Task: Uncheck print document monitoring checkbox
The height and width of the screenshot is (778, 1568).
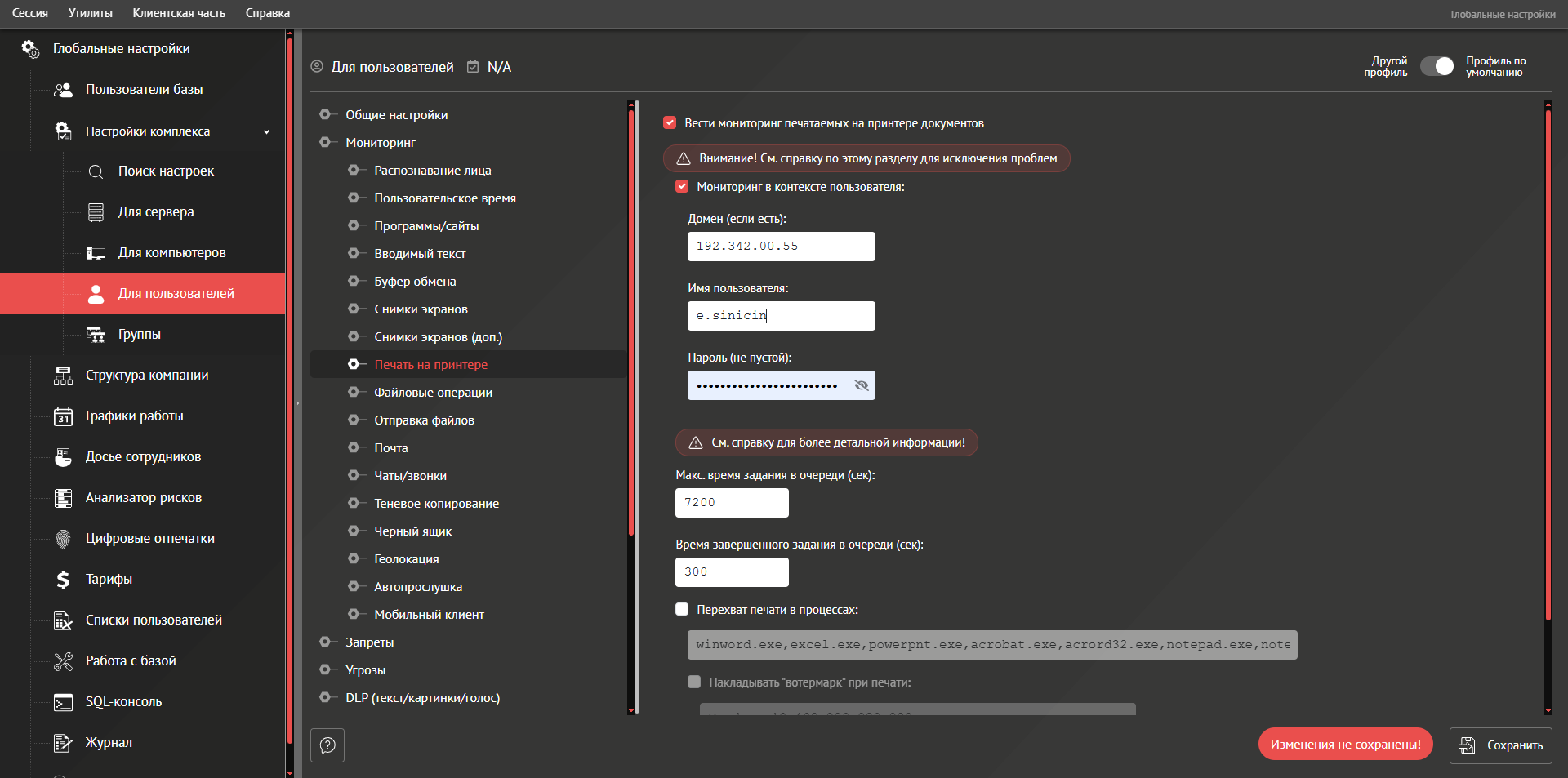Action: tap(670, 123)
